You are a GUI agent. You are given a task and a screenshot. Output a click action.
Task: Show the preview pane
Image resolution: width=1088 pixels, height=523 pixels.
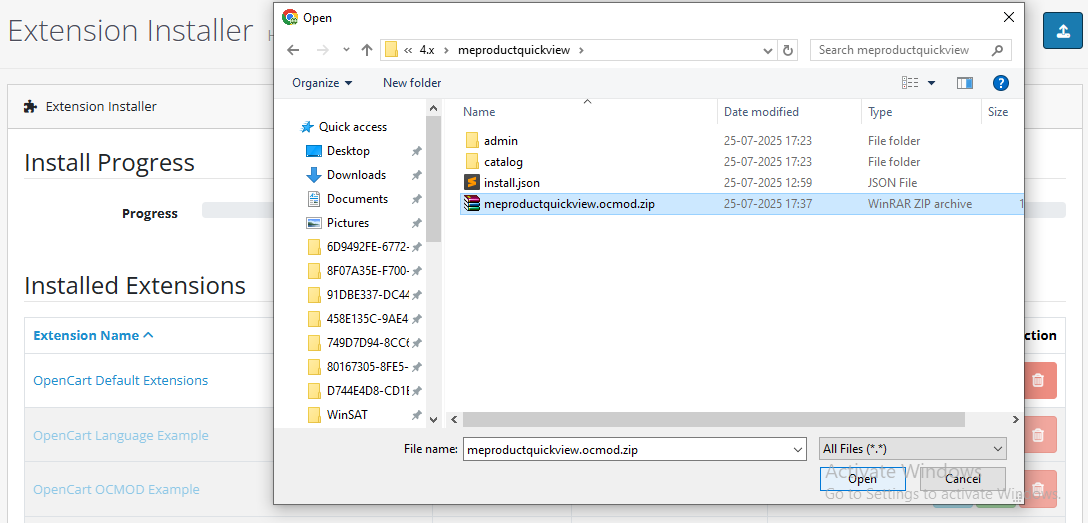(964, 83)
